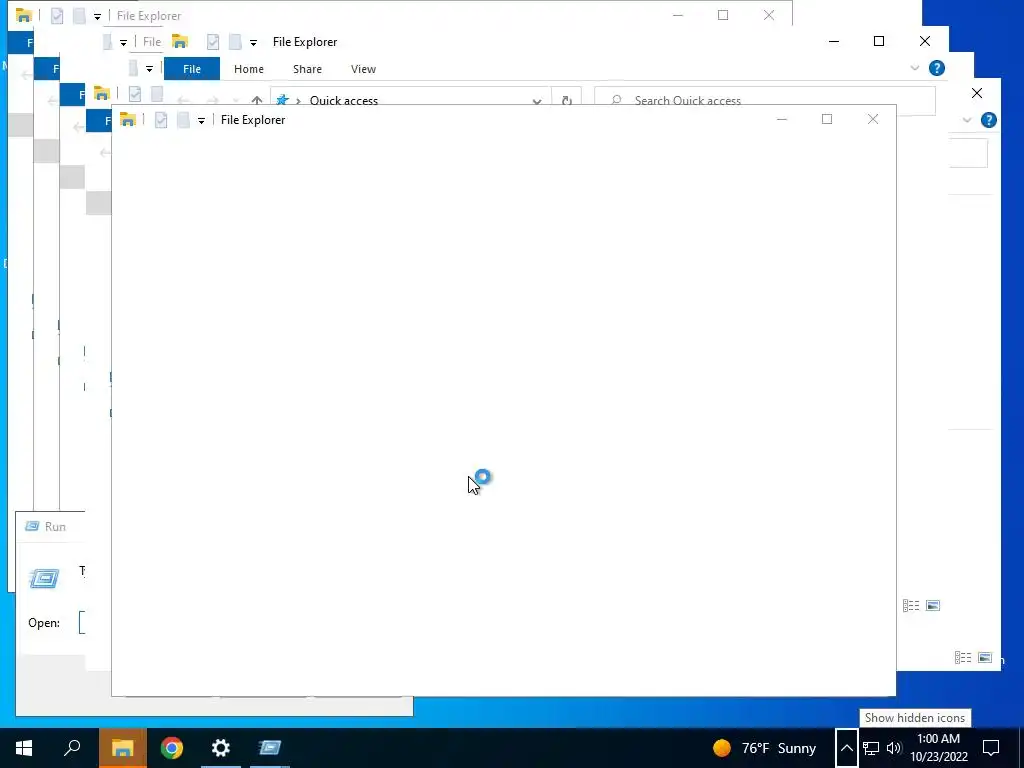Open Quick Access Toolbar dropdown in rearmost window
Viewport: 1024px width, 768px height.
click(97, 16)
